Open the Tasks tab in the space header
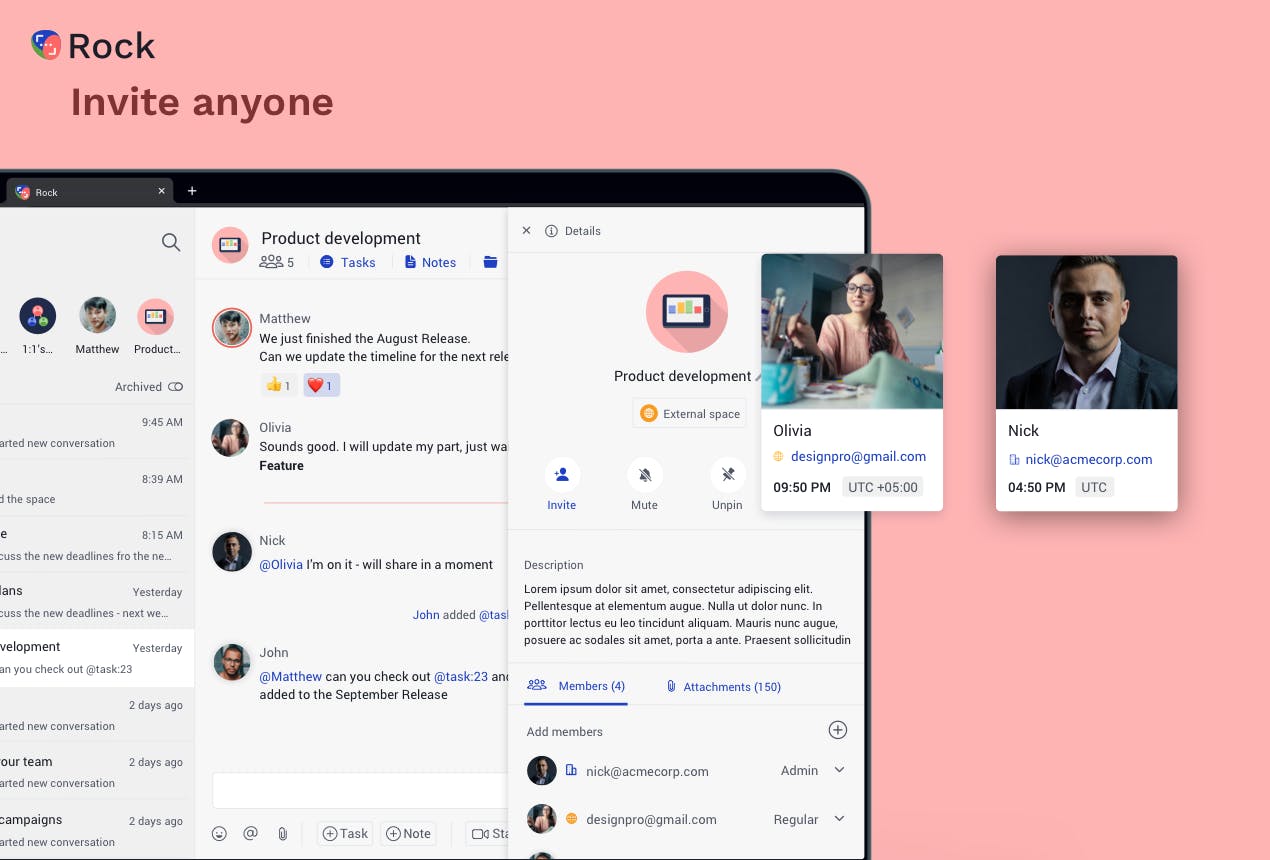1270x860 pixels. pos(347,262)
